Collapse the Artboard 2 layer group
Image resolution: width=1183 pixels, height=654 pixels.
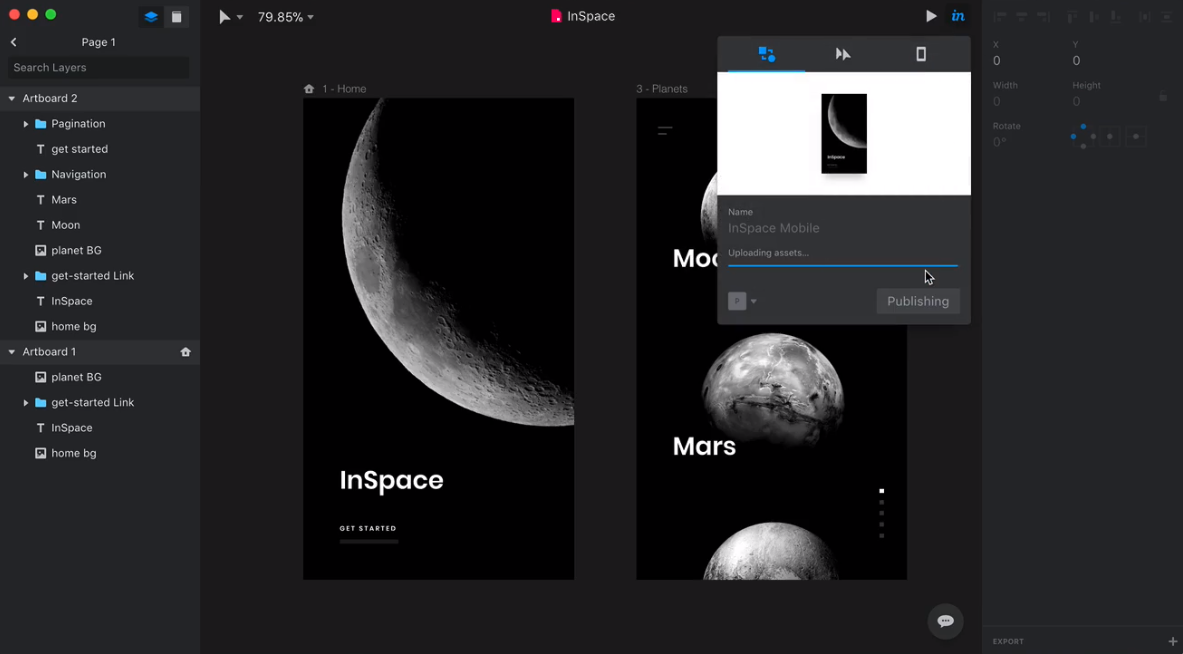11,98
